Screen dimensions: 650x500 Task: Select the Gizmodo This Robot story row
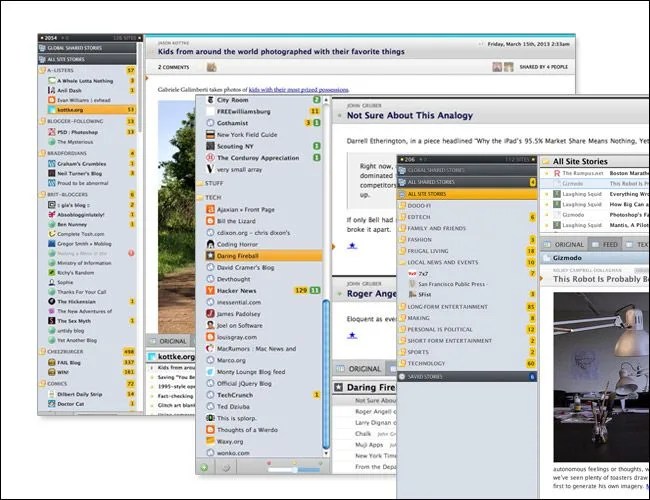[x=594, y=183]
